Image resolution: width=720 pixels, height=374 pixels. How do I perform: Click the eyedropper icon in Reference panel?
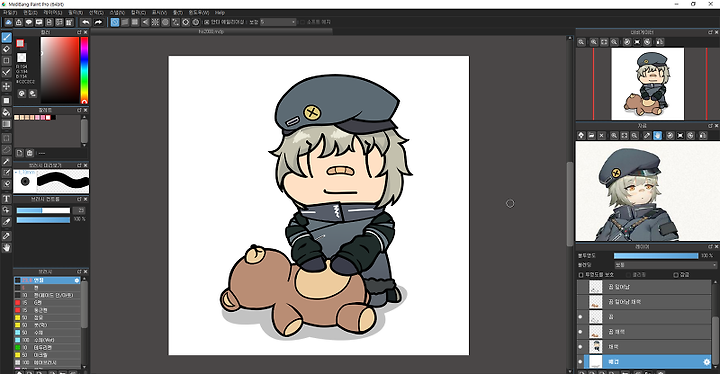[x=647, y=136]
